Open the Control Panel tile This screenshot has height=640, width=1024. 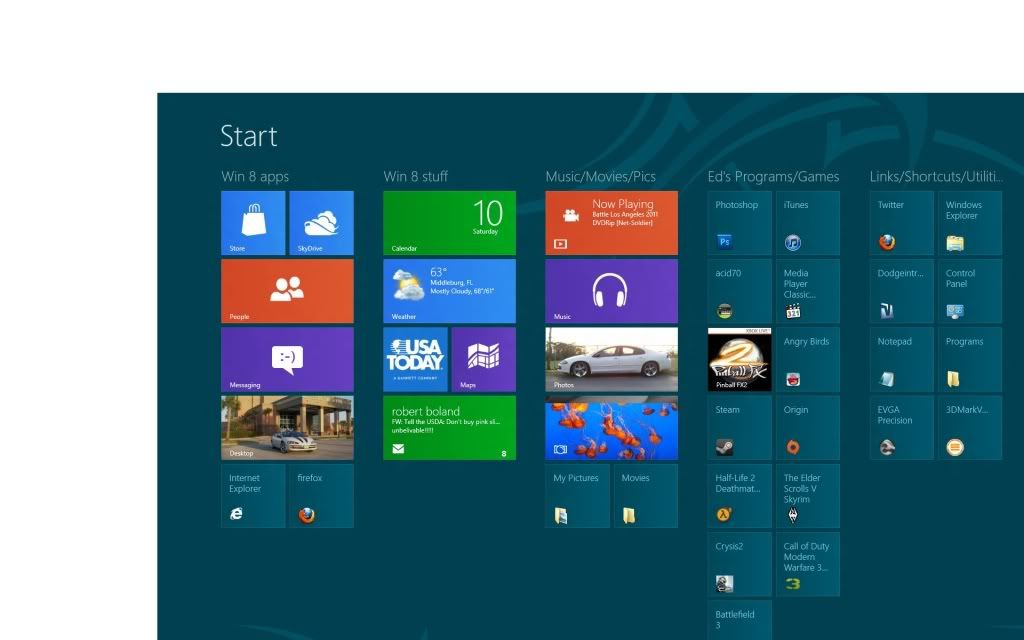(x=970, y=291)
